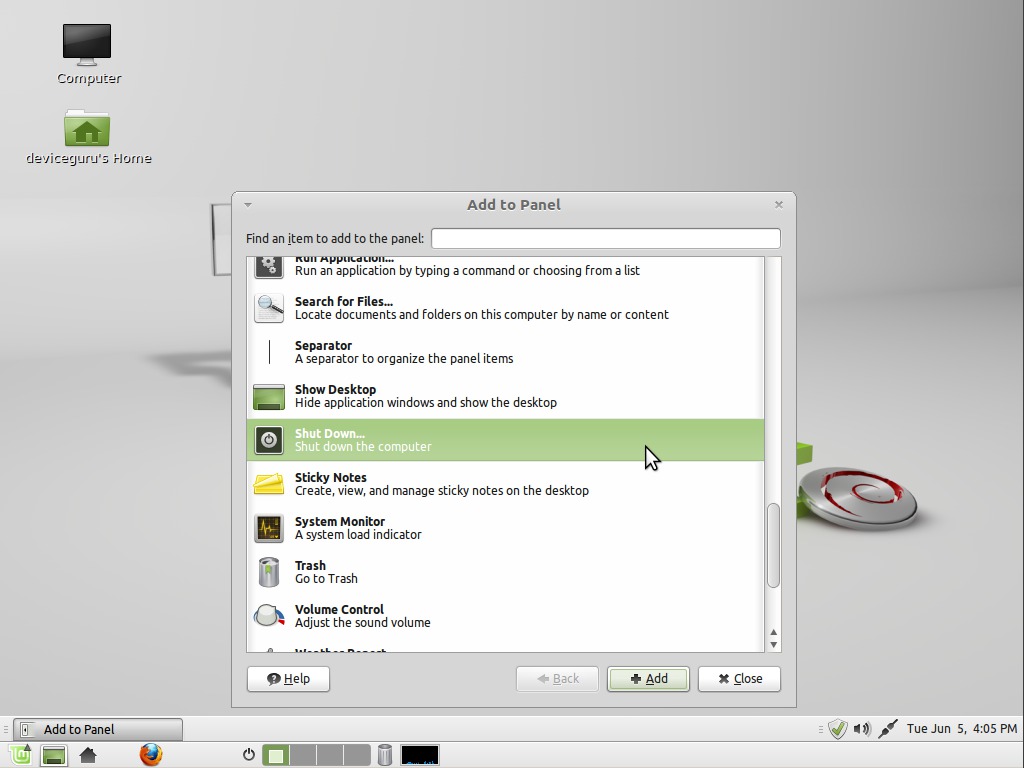This screenshot has width=1024, height=768.
Task: Select the Run Application gear icon
Action: coord(268,266)
